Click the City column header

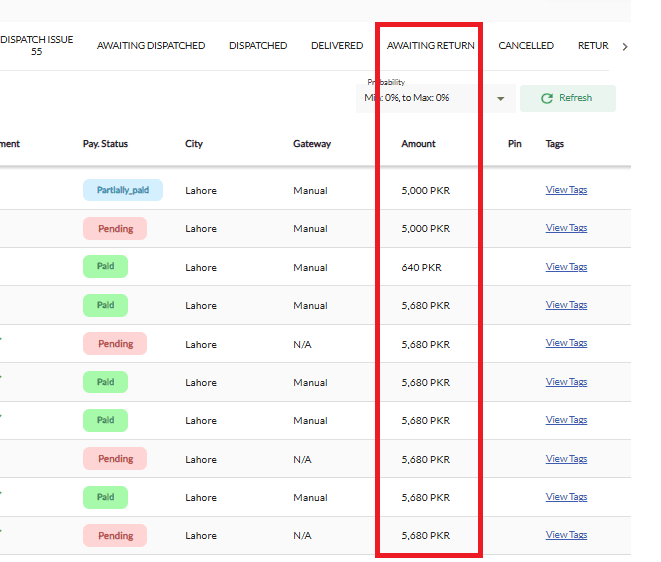click(x=194, y=144)
